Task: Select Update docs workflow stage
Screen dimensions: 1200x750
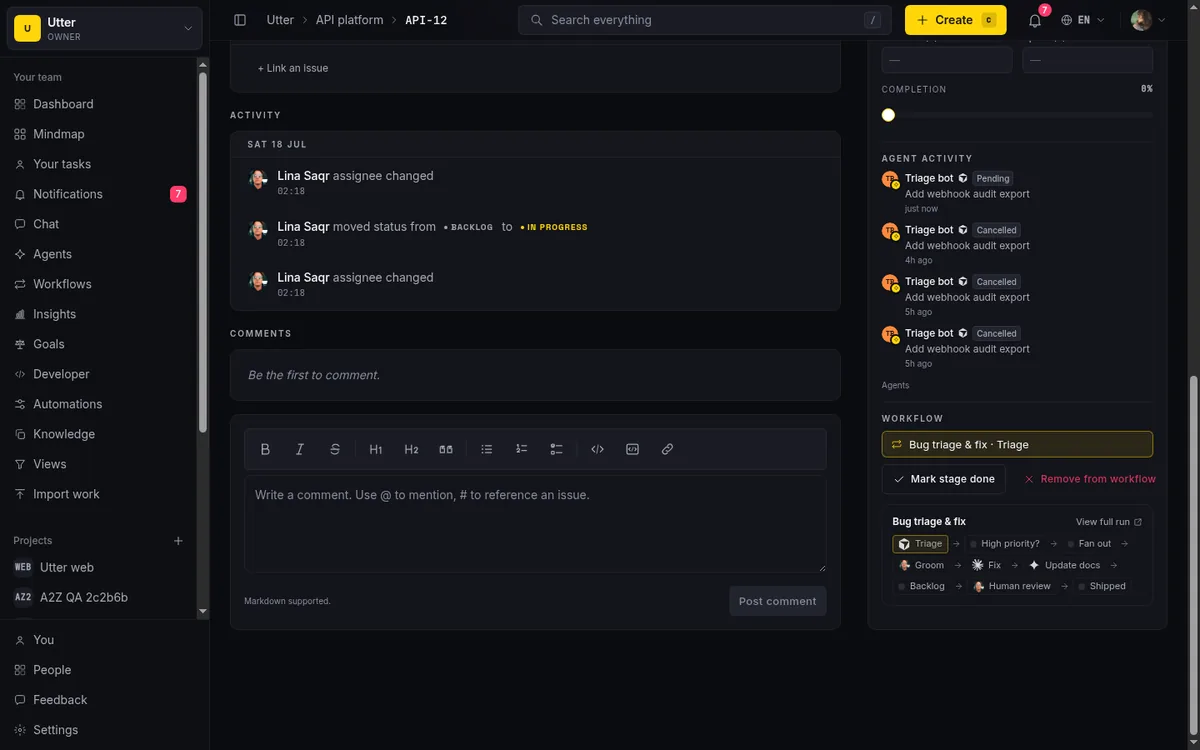Action: pos(1064,565)
